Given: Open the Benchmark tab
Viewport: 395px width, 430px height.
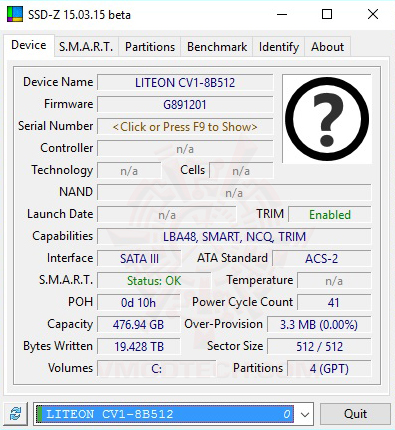Looking at the screenshot, I should (217, 47).
